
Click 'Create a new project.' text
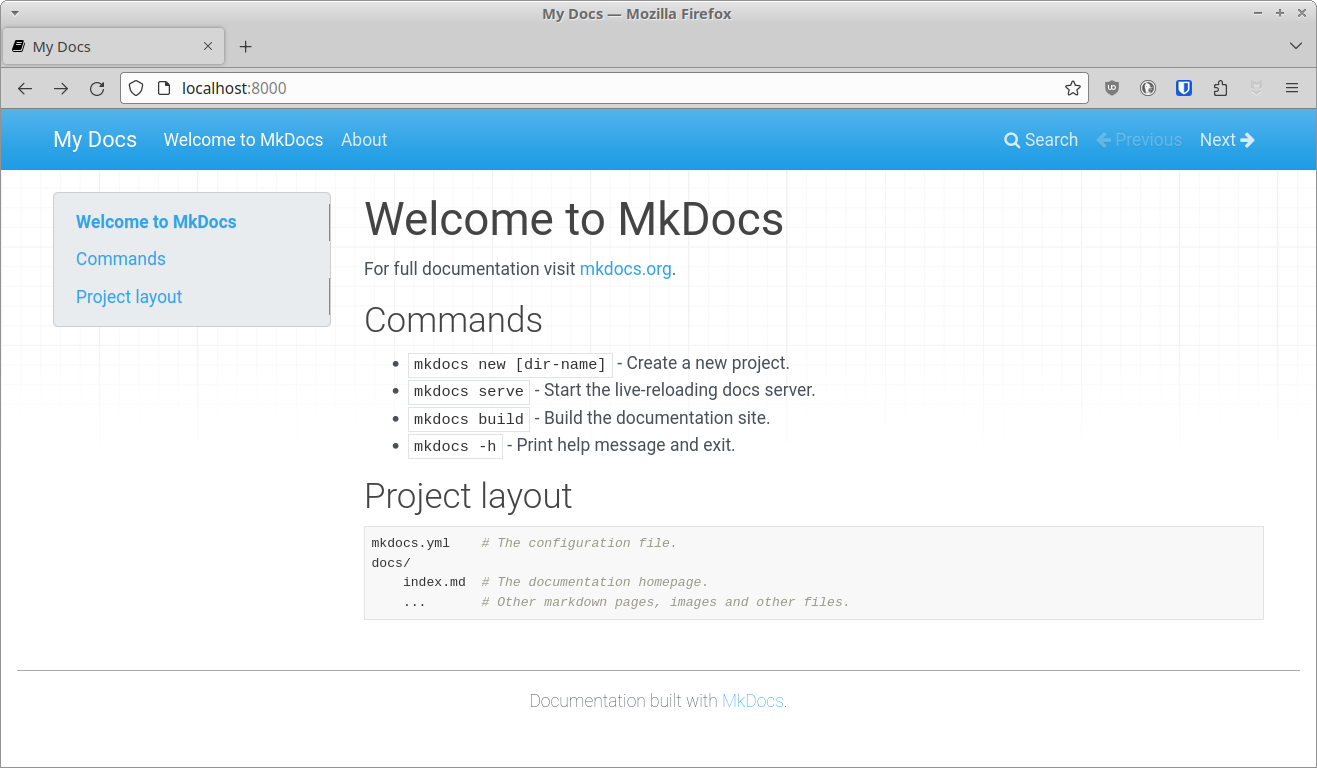tap(708, 363)
